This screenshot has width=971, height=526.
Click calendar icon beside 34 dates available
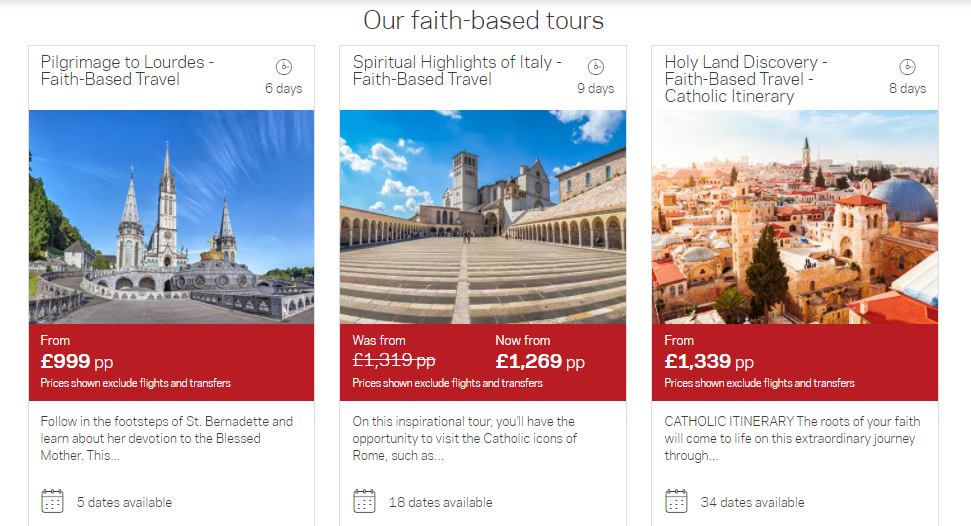coord(677,501)
